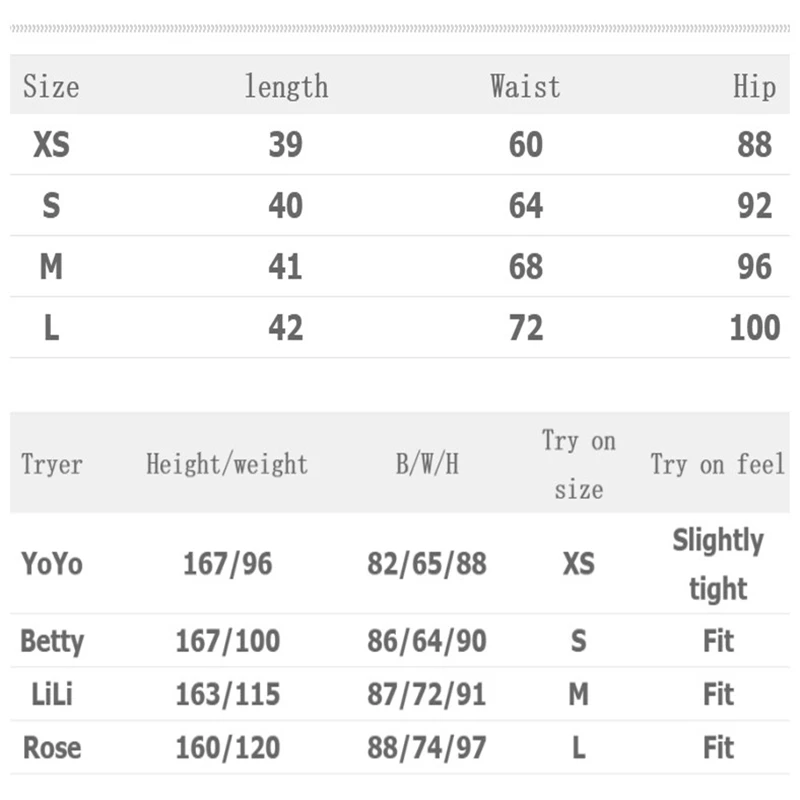The height and width of the screenshot is (800, 800).
Task: Click Betty's measurements 86/64/90
Action: (427, 641)
